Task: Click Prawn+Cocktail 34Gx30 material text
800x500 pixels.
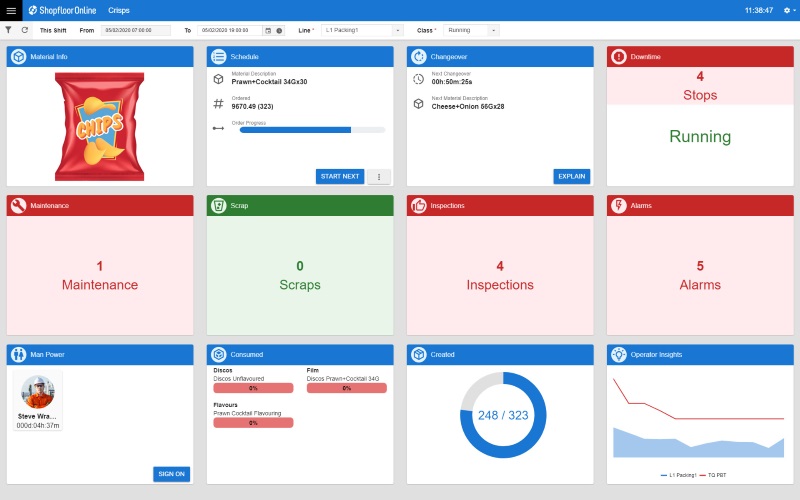Action: (269, 82)
